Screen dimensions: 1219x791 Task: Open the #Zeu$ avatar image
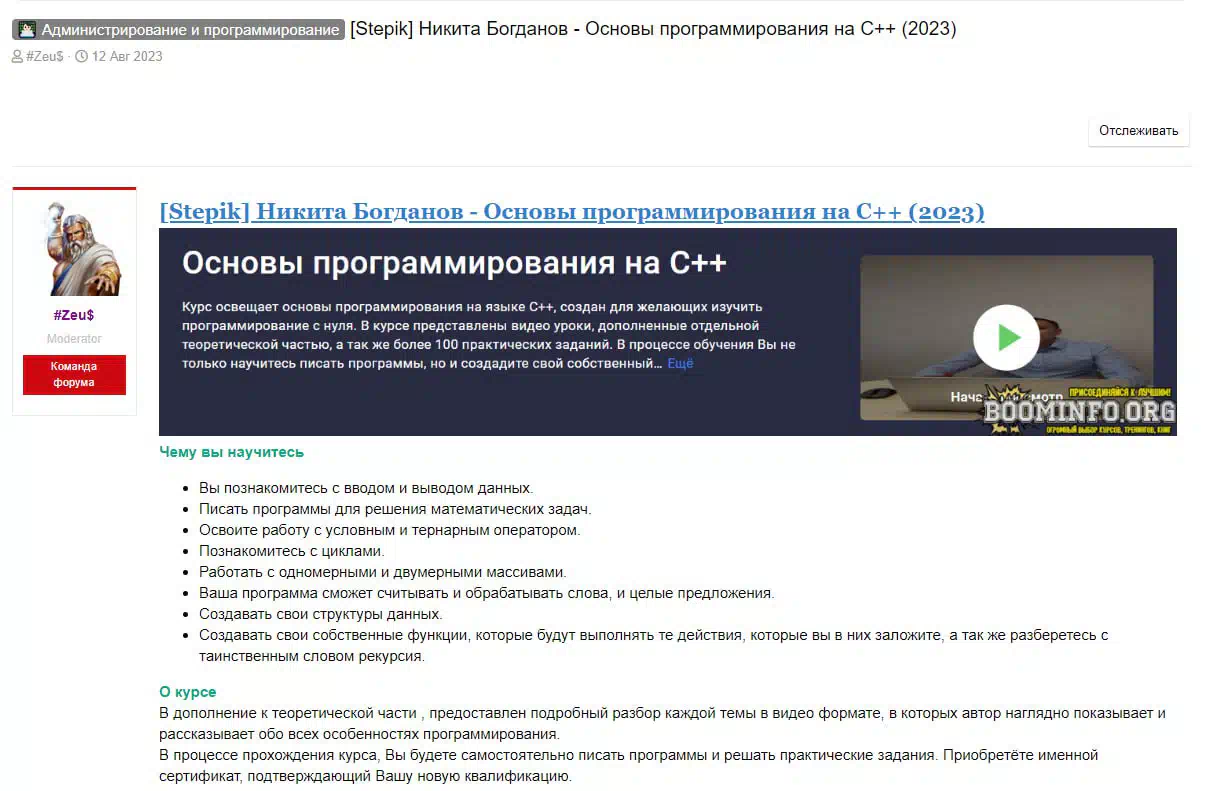[74, 247]
